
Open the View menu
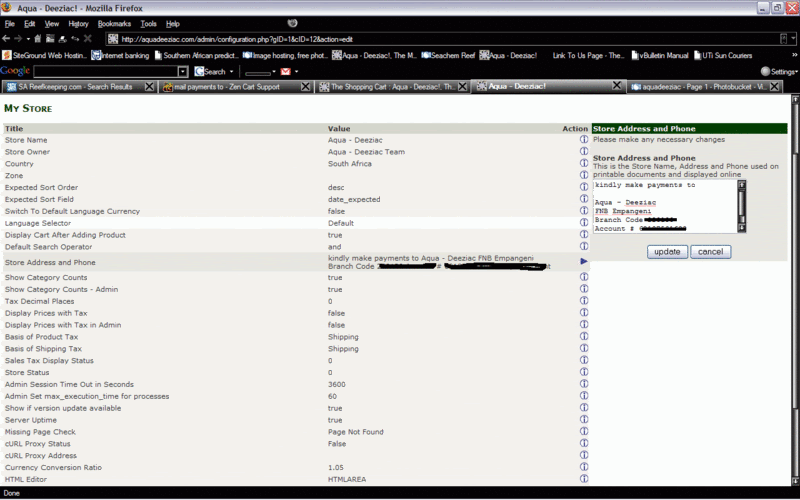pos(52,23)
